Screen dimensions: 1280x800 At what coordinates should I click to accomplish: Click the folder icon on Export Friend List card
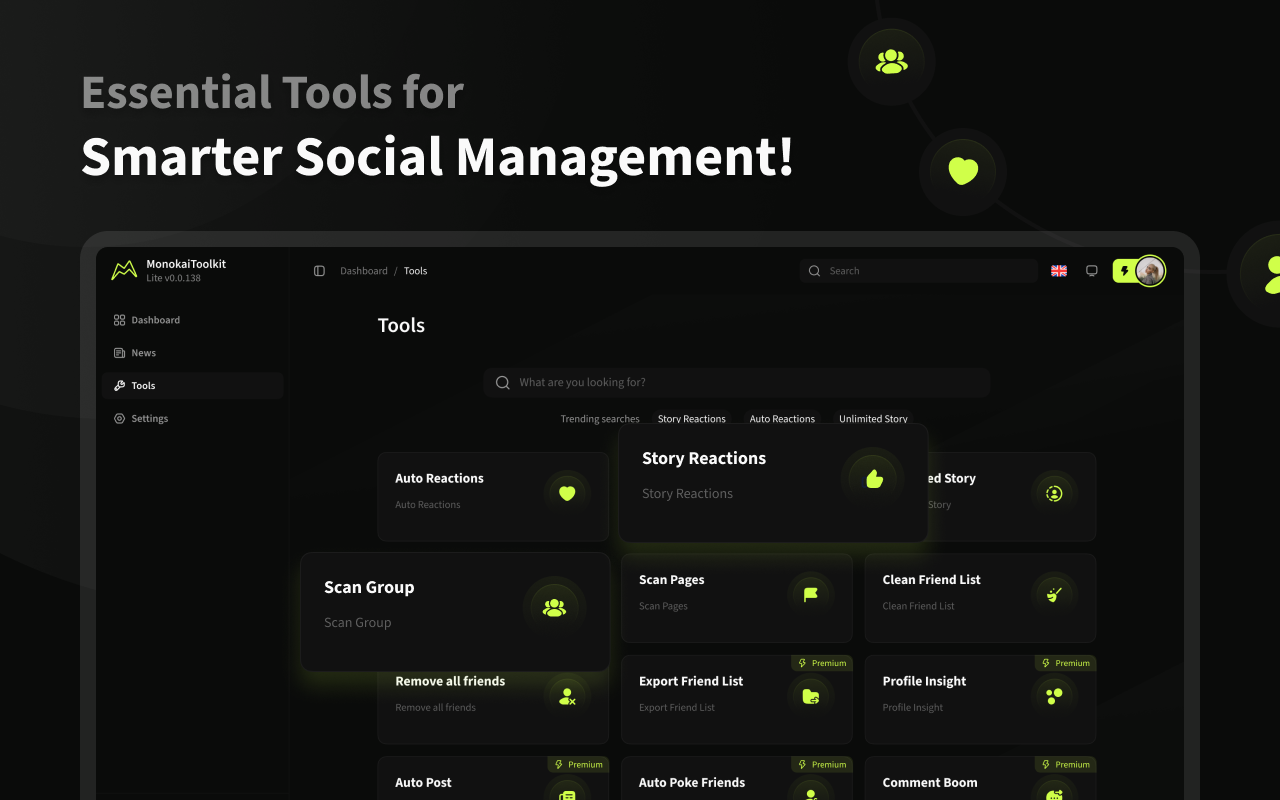811,696
